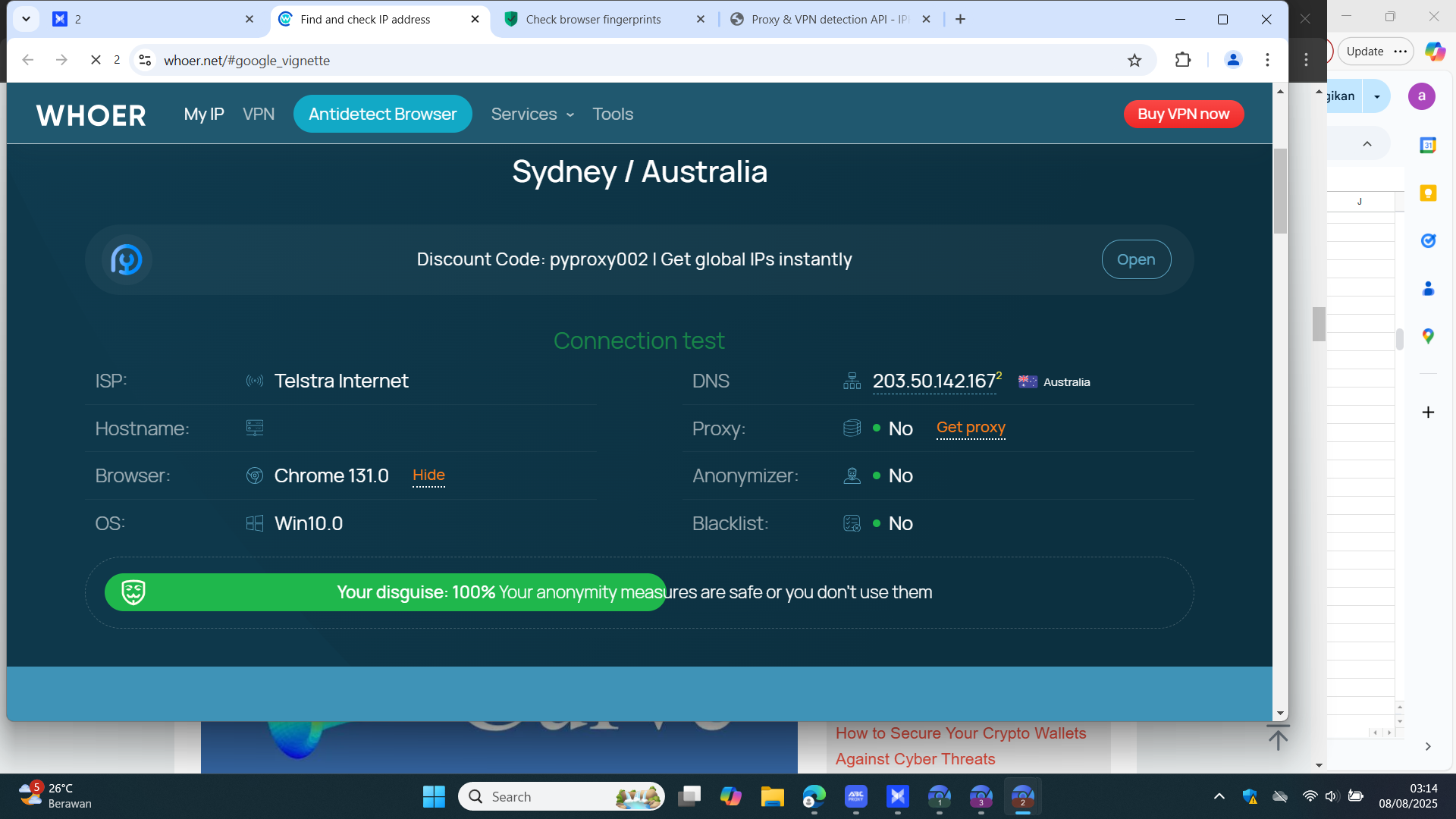Click the pyproxy logo icon in the banner

(x=127, y=259)
